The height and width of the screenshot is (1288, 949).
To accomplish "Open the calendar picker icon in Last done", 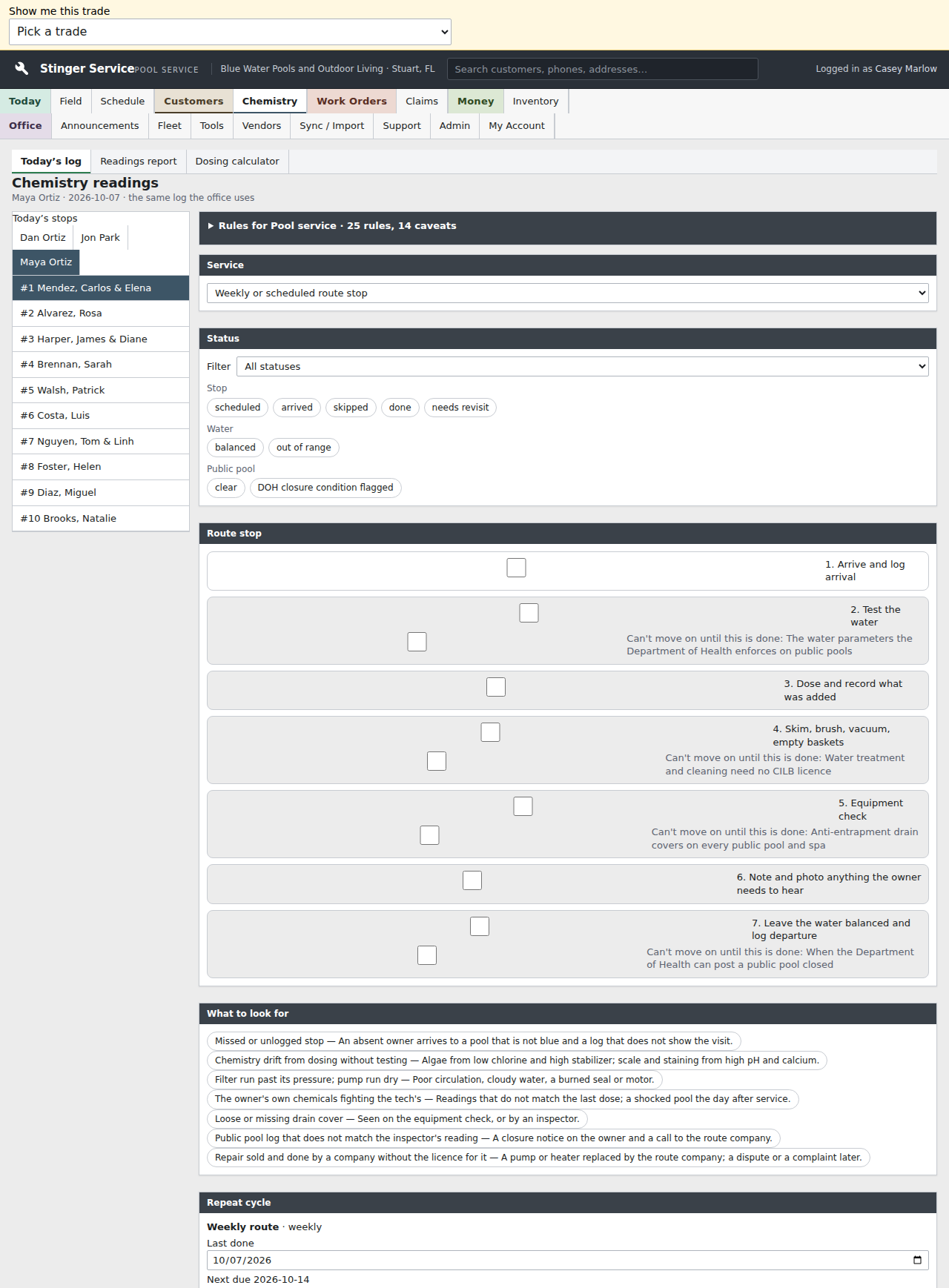I will click(917, 1260).
